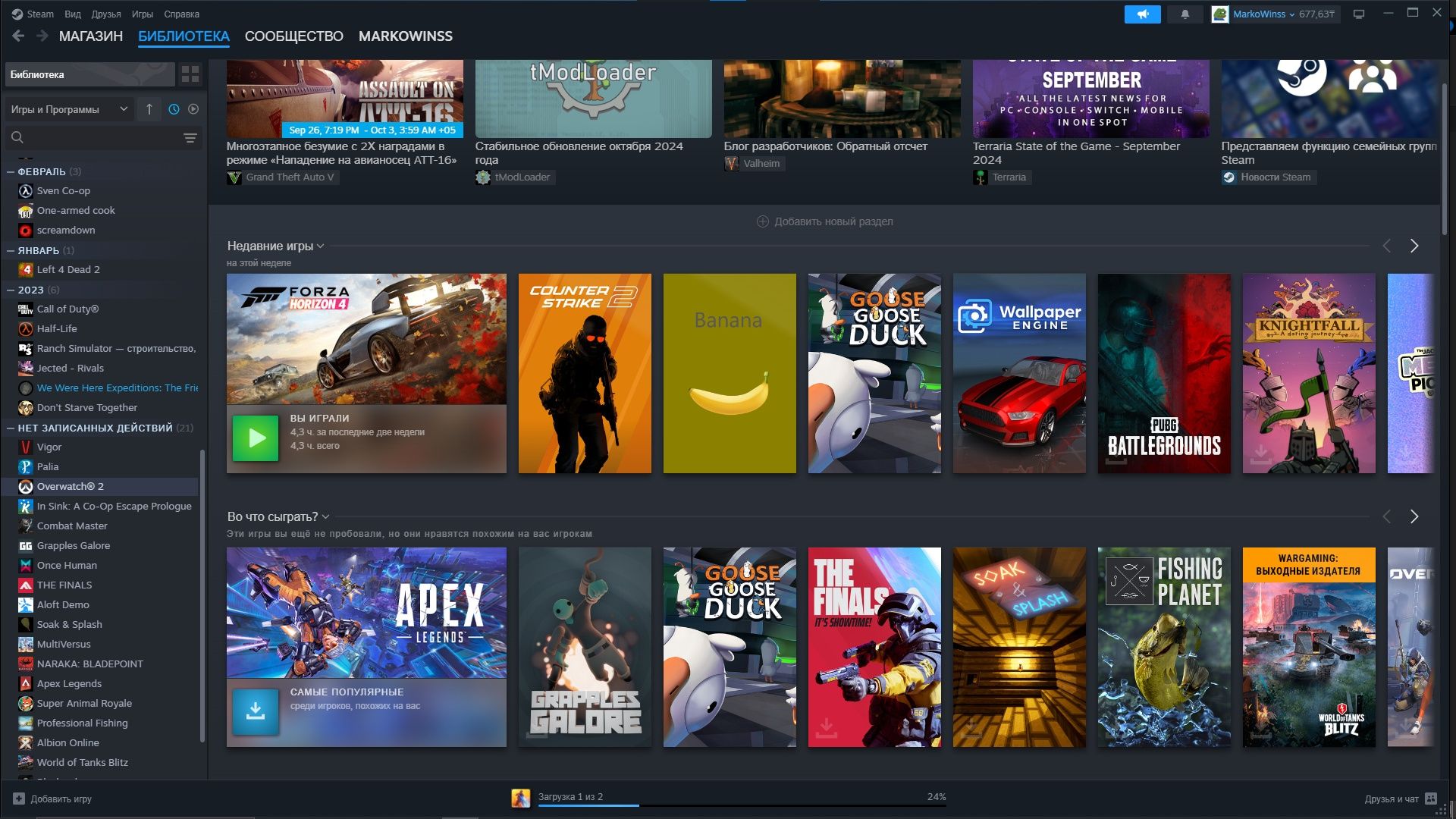Go to БИБЛИОТЕКА tab

(184, 36)
